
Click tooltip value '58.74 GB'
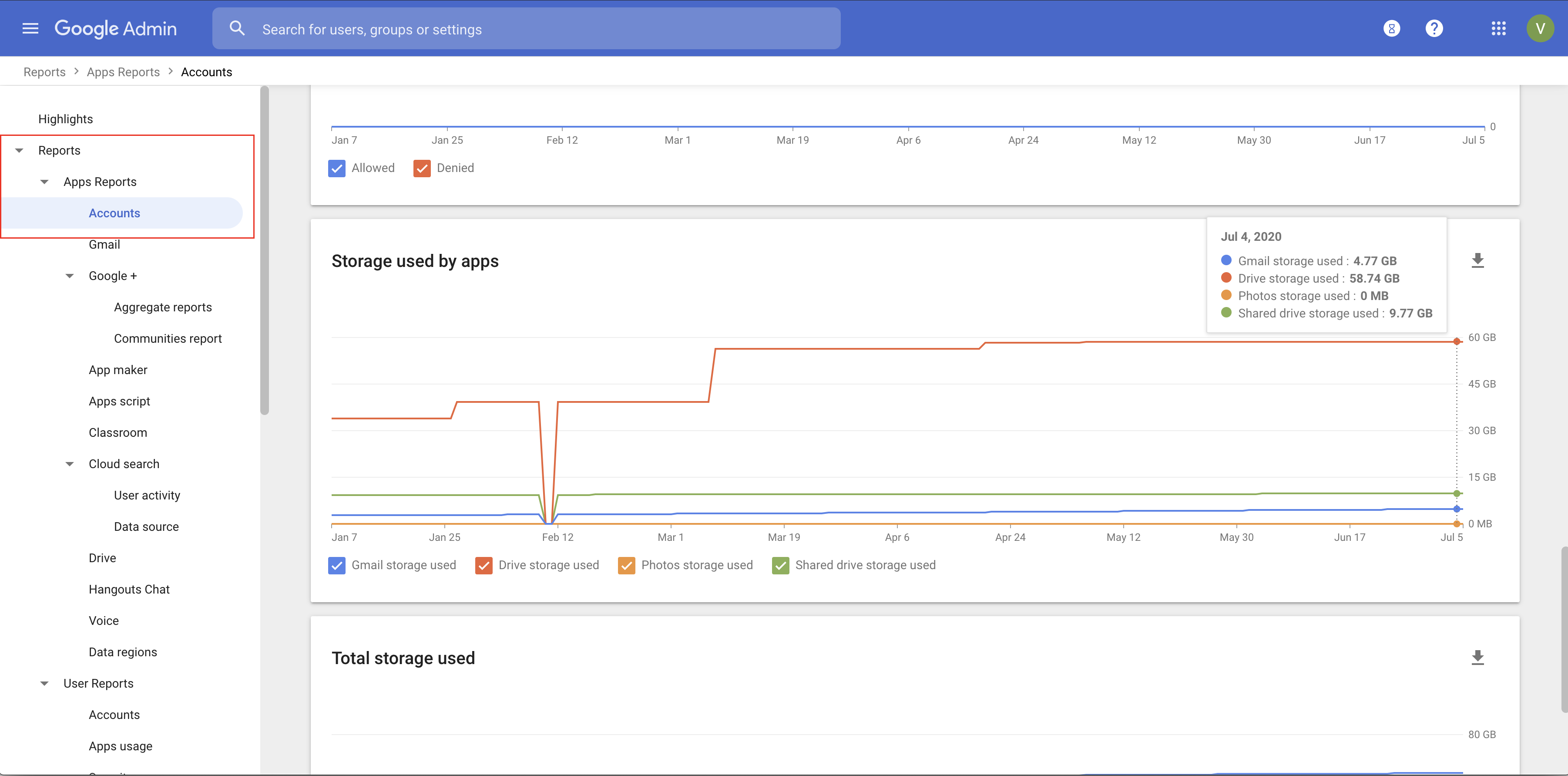point(1374,278)
